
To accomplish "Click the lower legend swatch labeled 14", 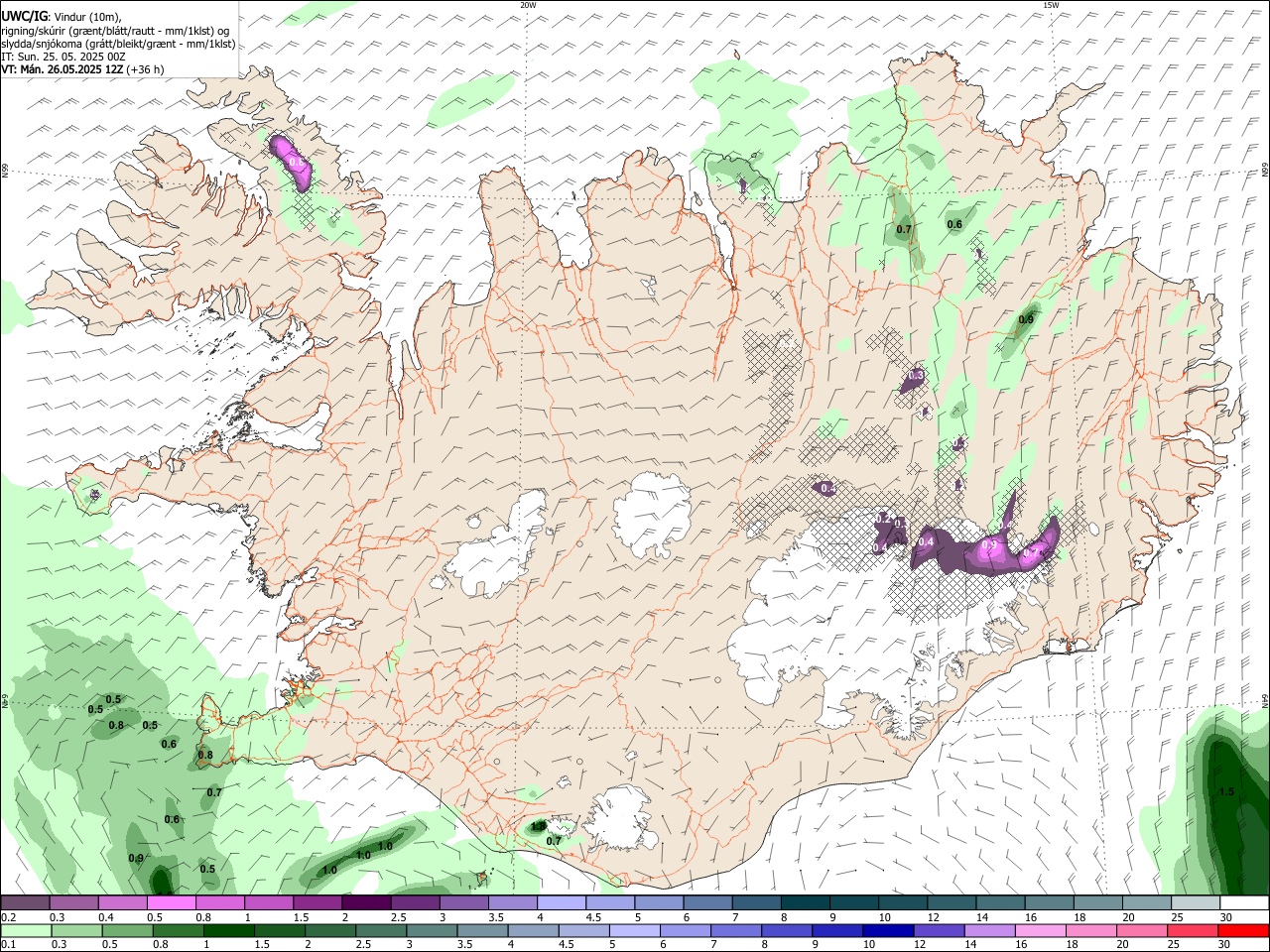I will (990, 930).
